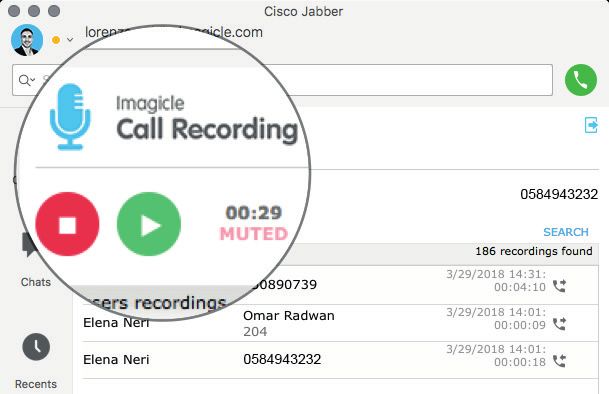Click the macOS zoom window button

[54, 11]
